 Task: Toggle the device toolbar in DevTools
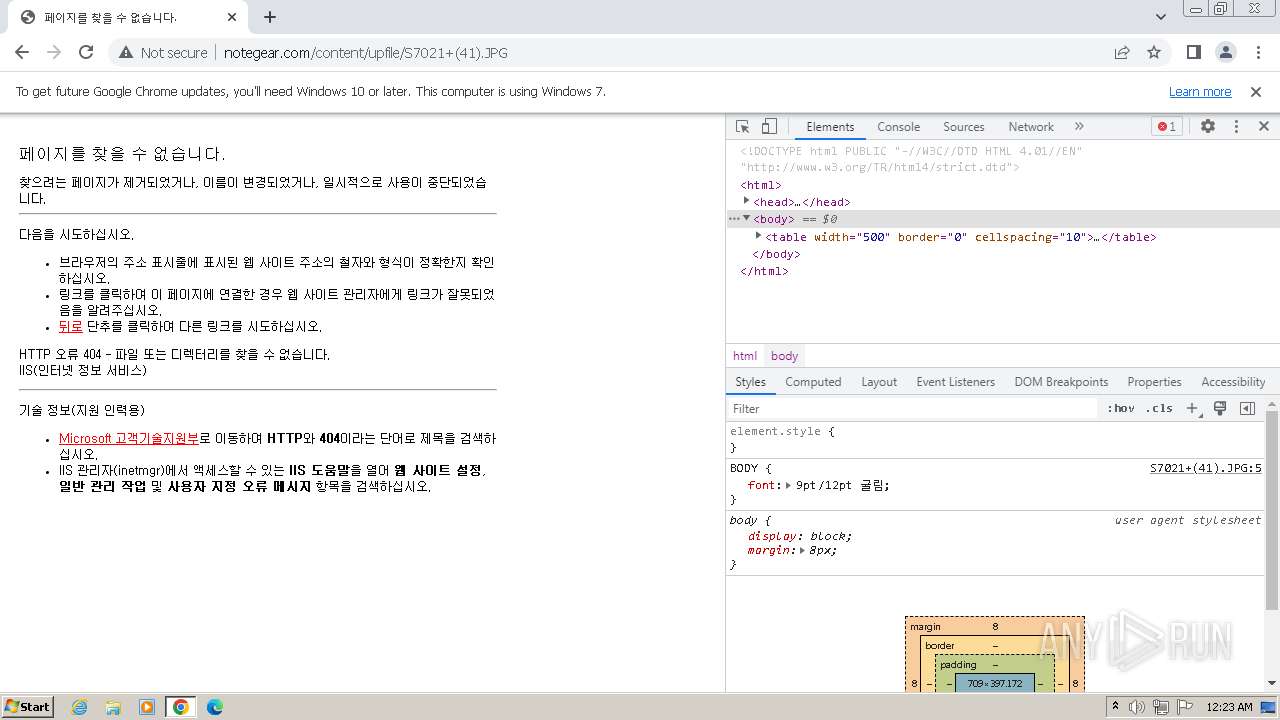pos(769,127)
